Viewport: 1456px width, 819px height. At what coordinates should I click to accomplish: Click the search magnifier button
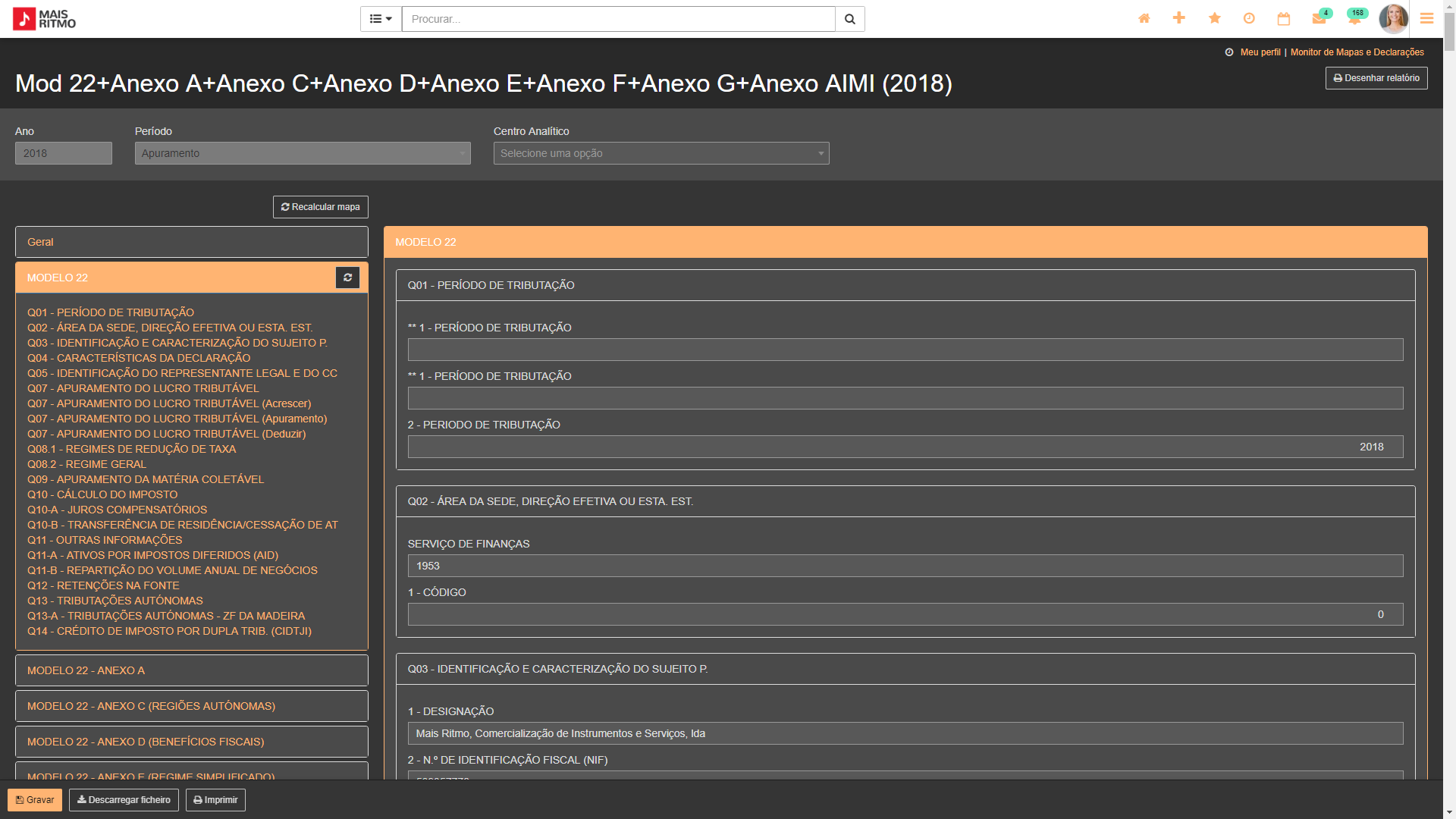click(x=850, y=19)
